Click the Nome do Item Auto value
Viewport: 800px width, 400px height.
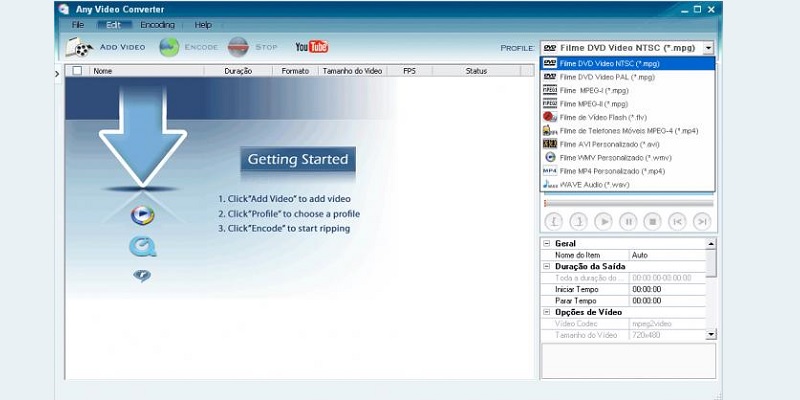(668, 255)
